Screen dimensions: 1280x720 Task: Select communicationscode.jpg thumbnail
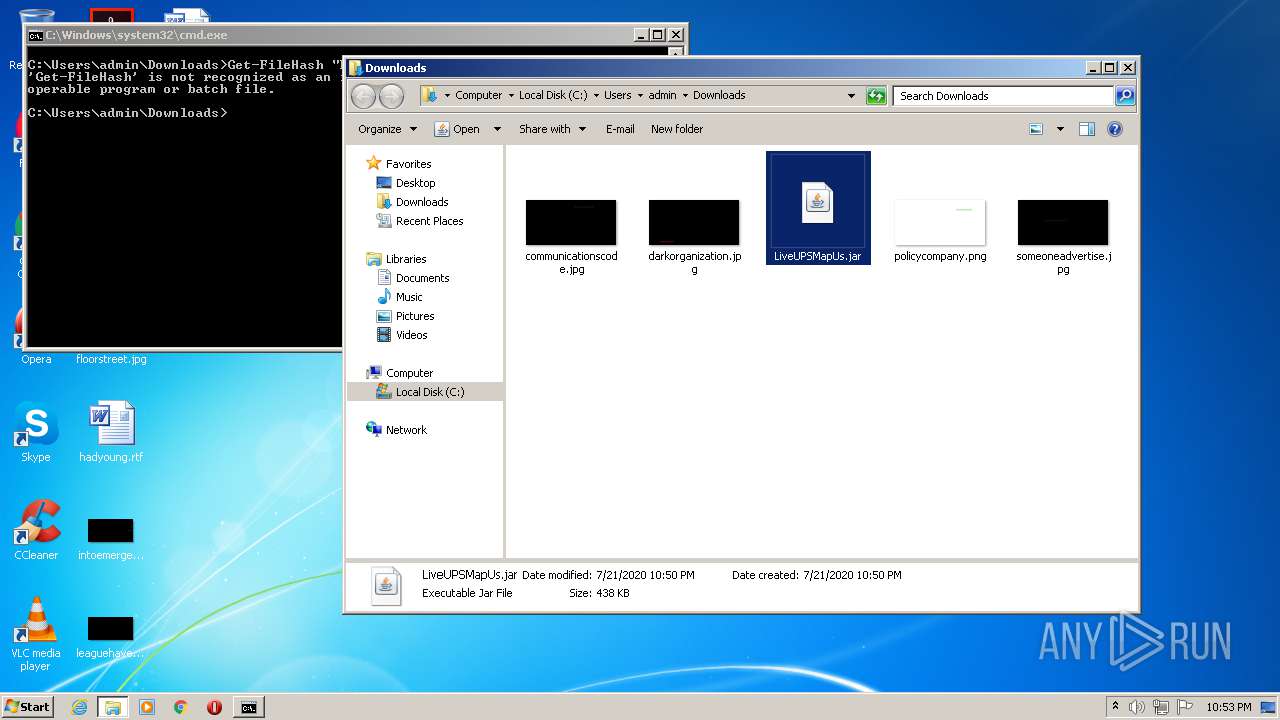(x=571, y=222)
